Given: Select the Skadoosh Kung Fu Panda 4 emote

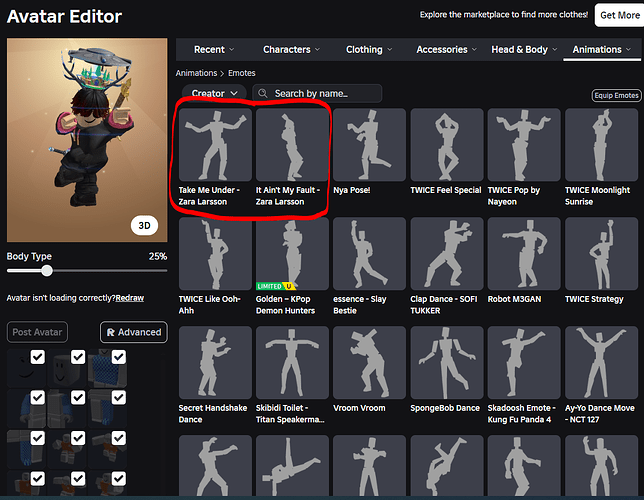Looking at the screenshot, I should [524, 362].
